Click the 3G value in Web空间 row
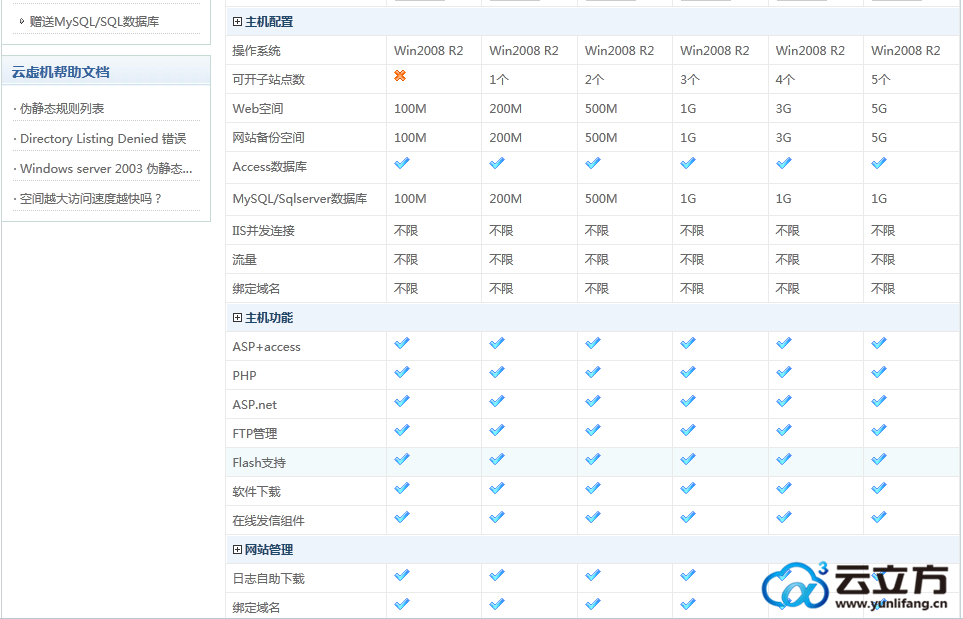 pos(783,109)
